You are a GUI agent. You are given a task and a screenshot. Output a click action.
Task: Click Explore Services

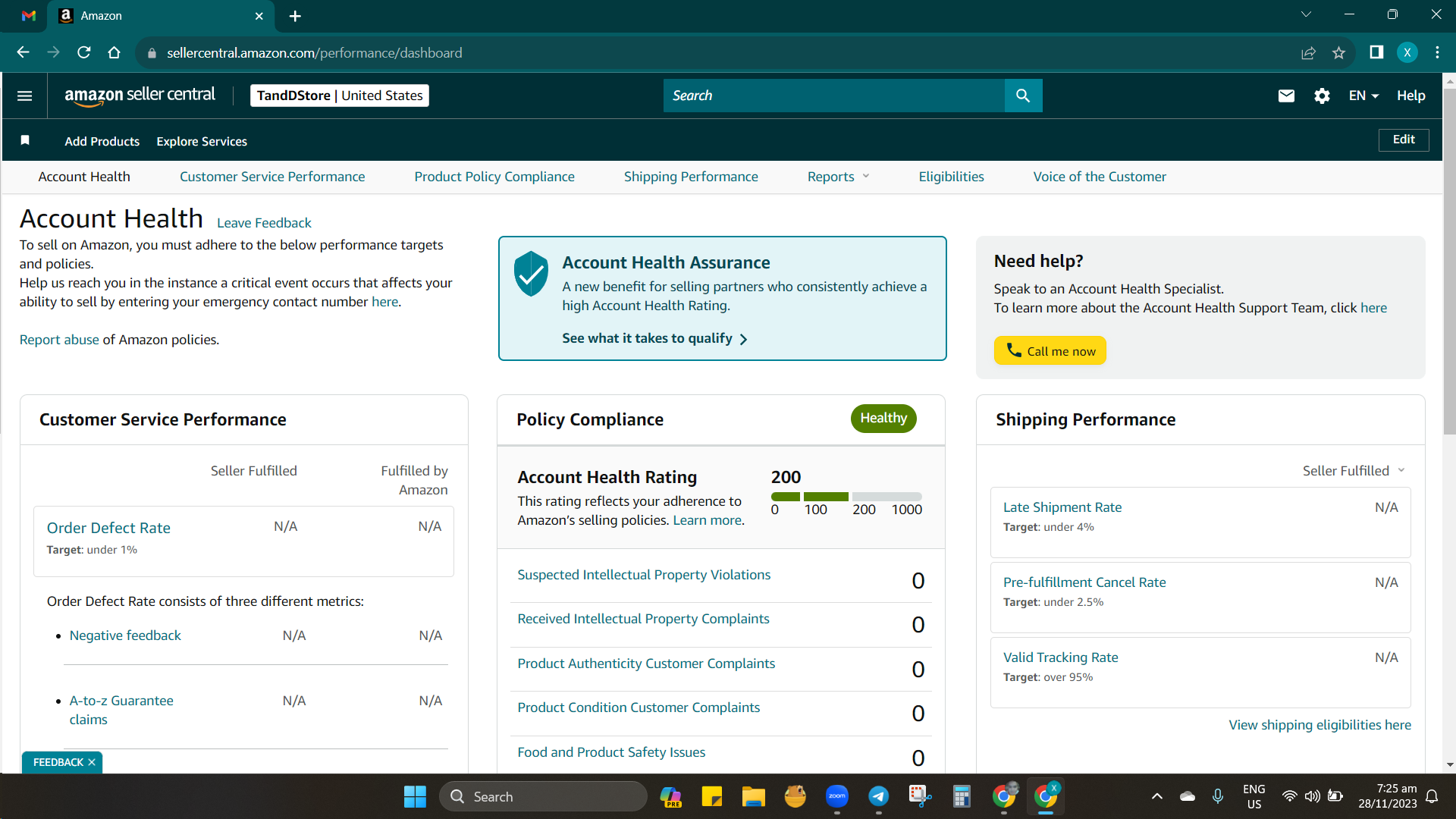point(202,141)
